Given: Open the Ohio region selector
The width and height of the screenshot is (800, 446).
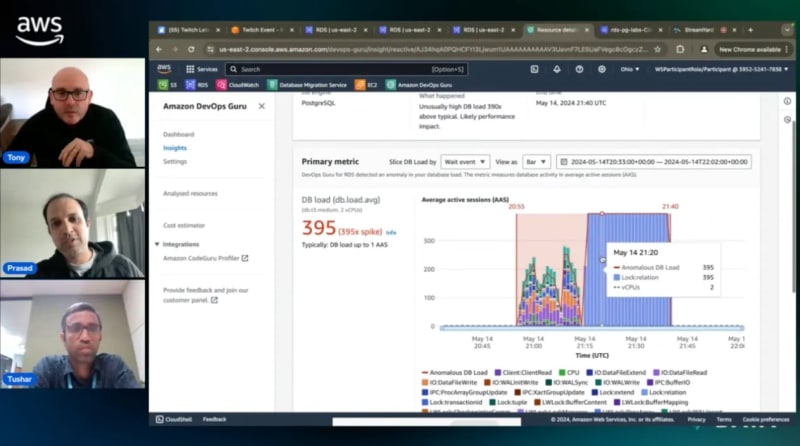Looking at the screenshot, I should pyautogui.click(x=629, y=69).
